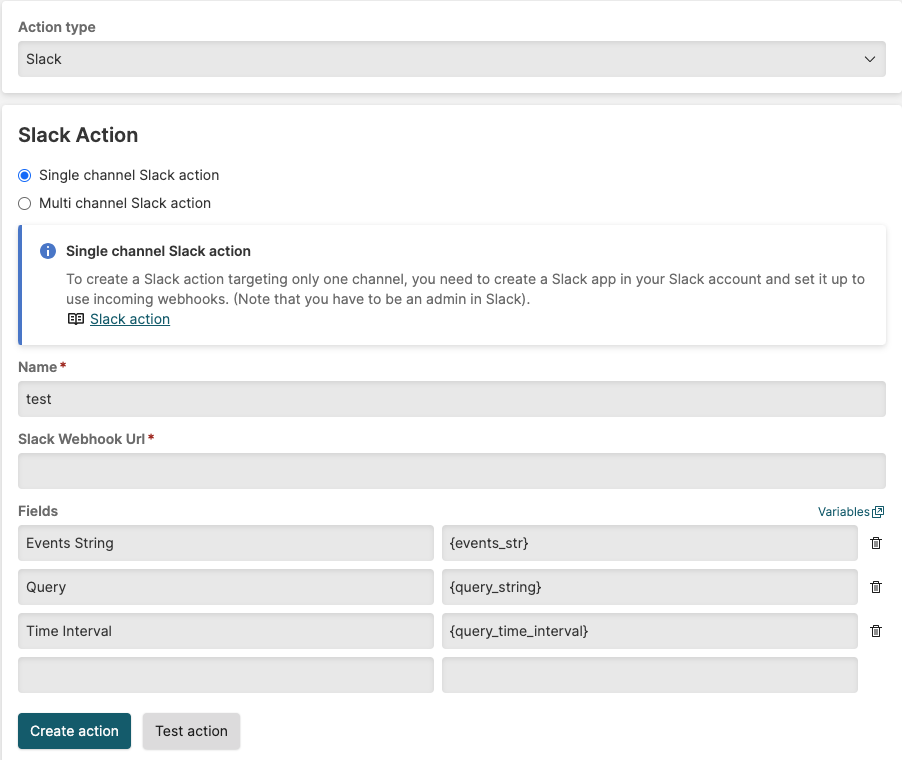Click the info icon beside Single channel Slack action
This screenshot has height=760, width=902.
click(x=47, y=251)
